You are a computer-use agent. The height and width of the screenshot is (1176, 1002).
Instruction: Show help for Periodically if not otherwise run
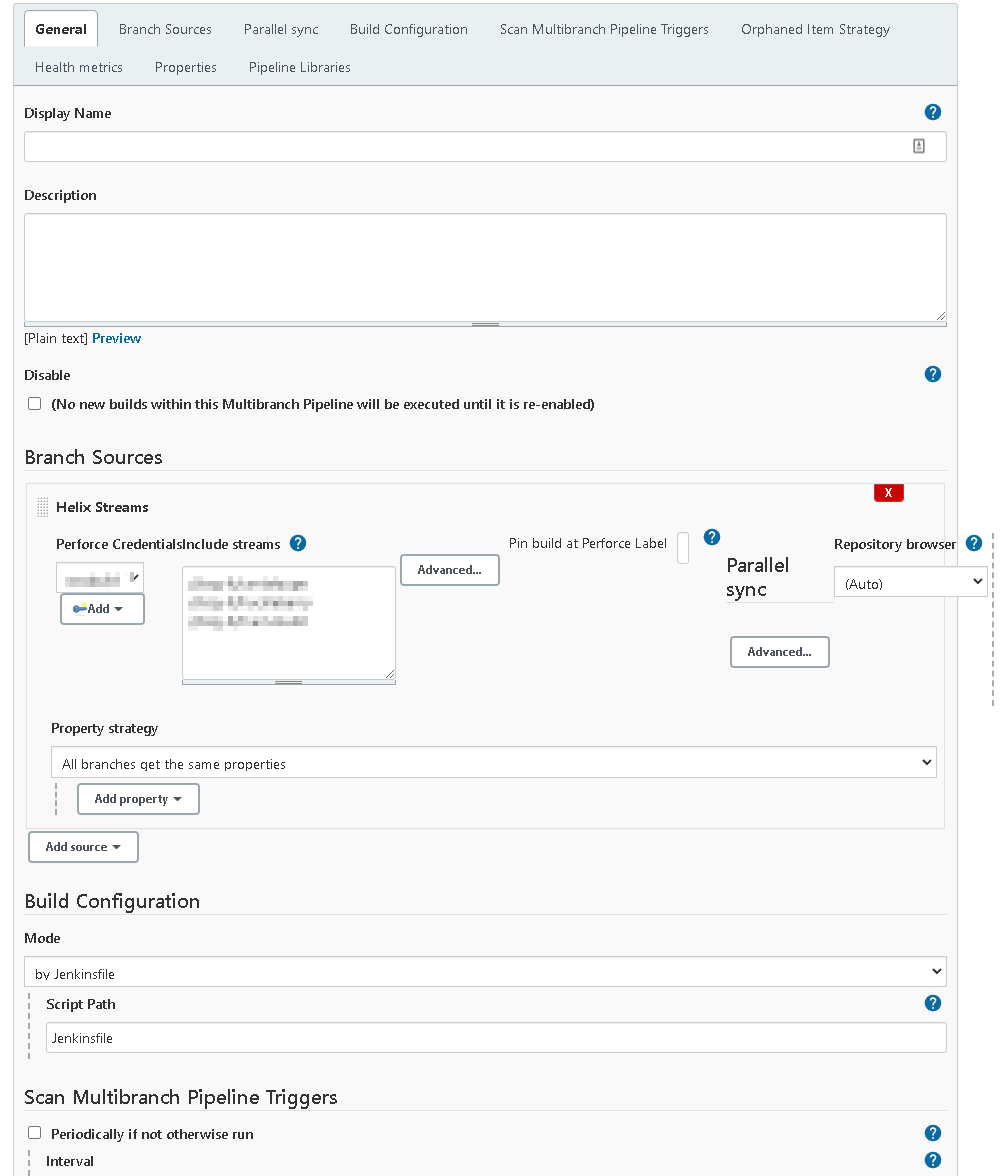(x=932, y=1133)
